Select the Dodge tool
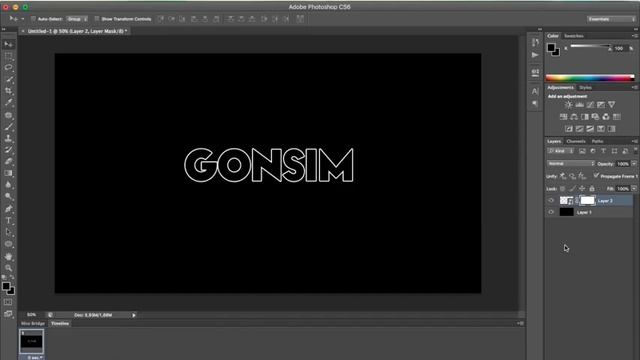 pyautogui.click(x=8, y=196)
